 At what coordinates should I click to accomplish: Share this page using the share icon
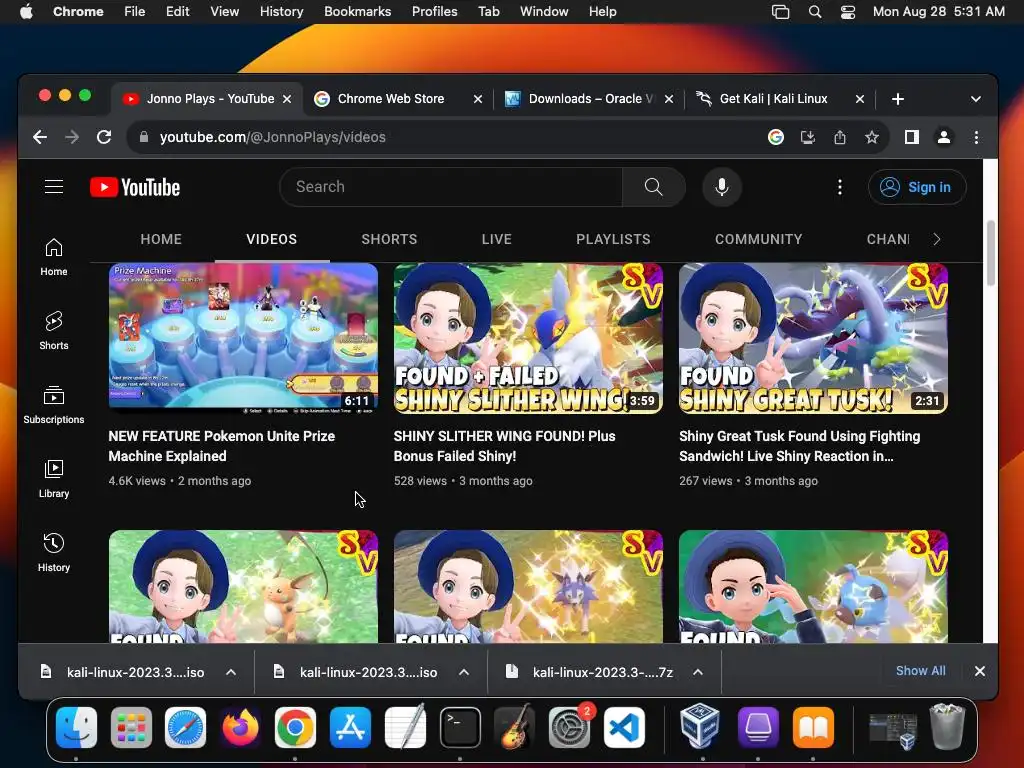click(840, 137)
